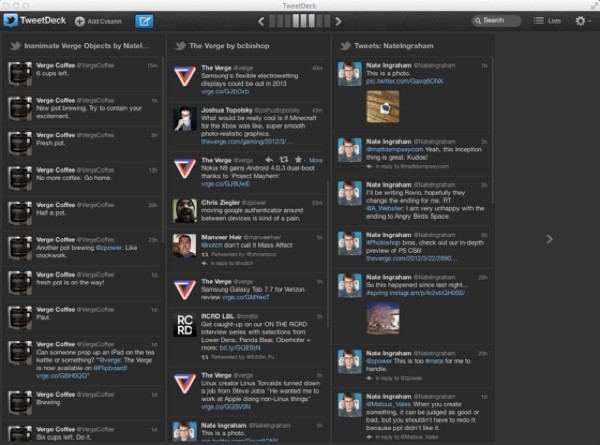The height and width of the screenshot is (445, 600).
Task: Go to previous columns with left arrow
Action: (x=261, y=21)
